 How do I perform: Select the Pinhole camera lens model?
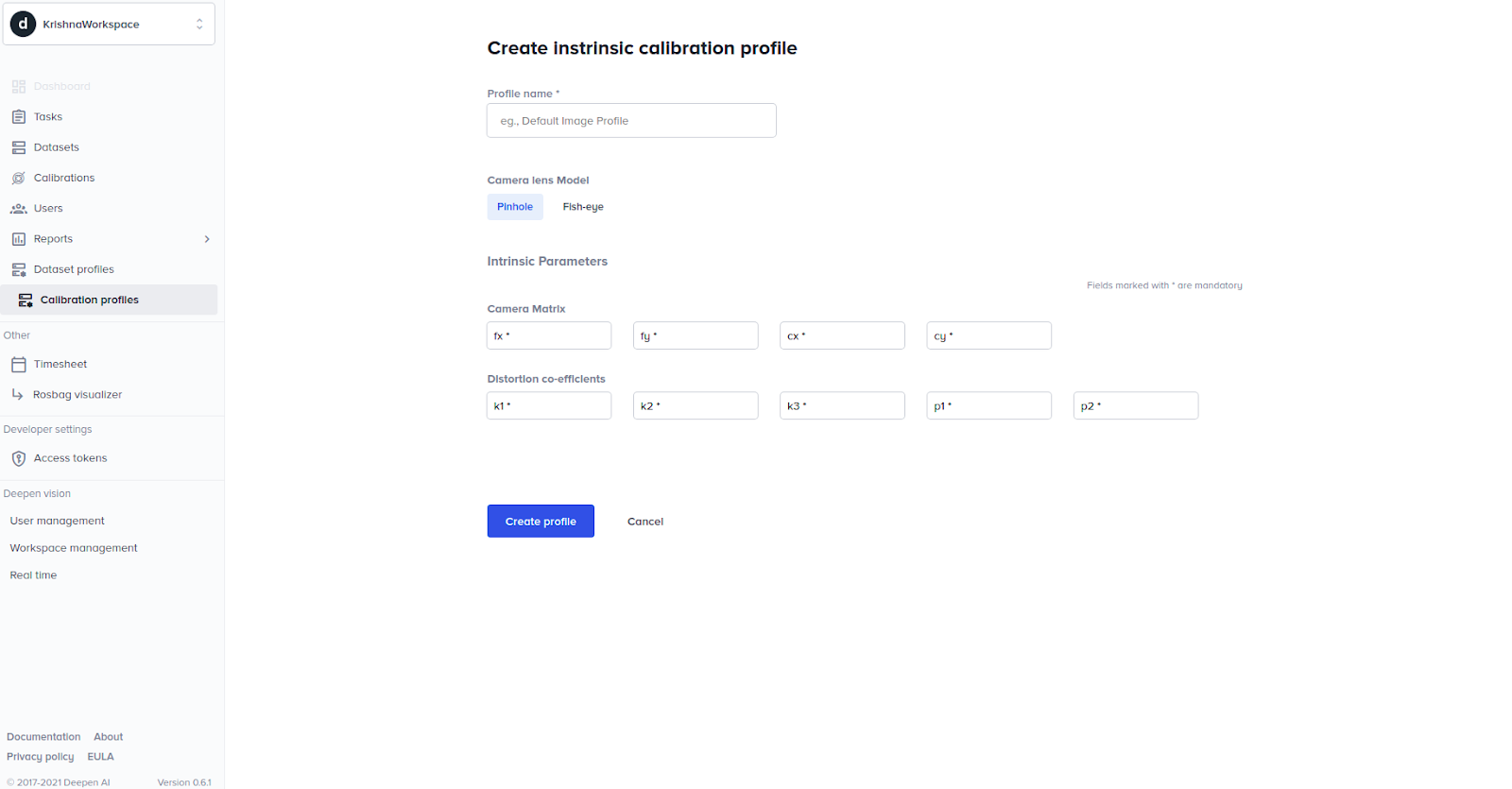[x=515, y=207]
